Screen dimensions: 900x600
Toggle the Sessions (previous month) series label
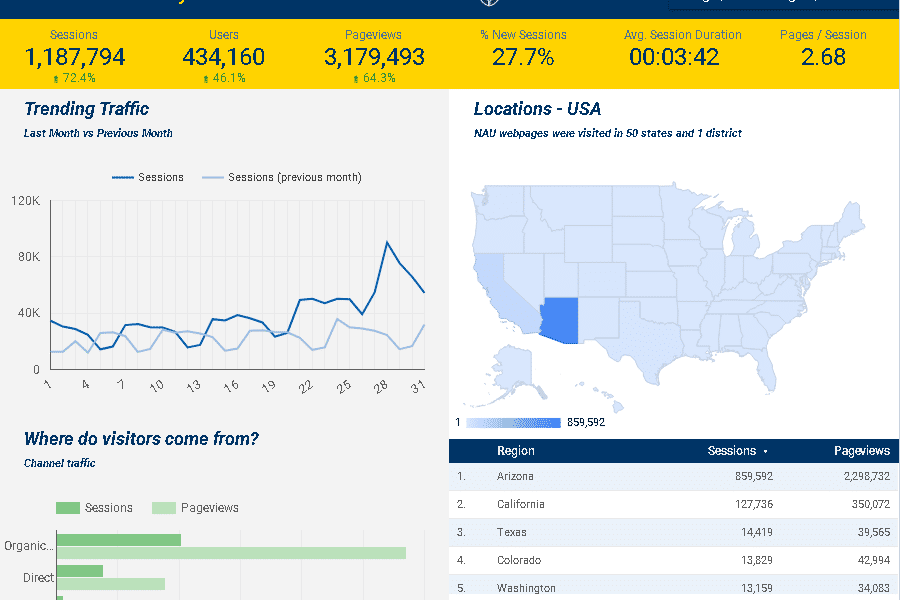pyautogui.click(x=294, y=177)
